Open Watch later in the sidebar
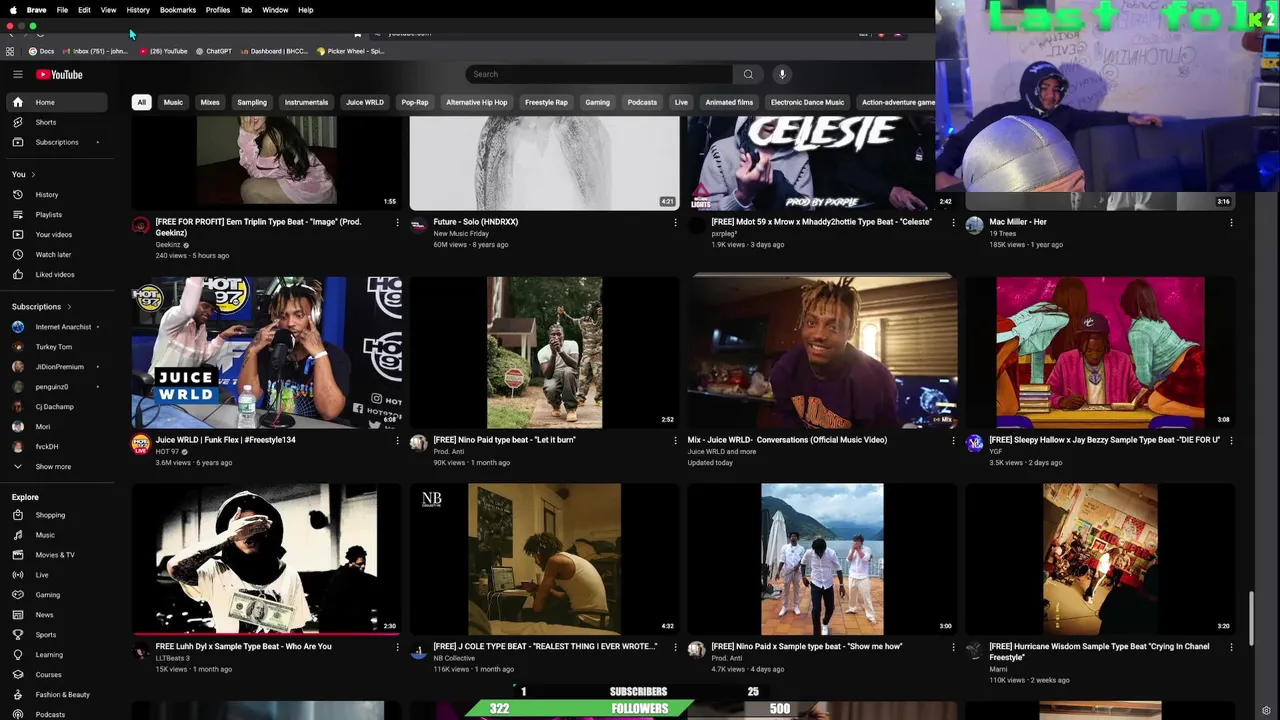 click(56, 254)
